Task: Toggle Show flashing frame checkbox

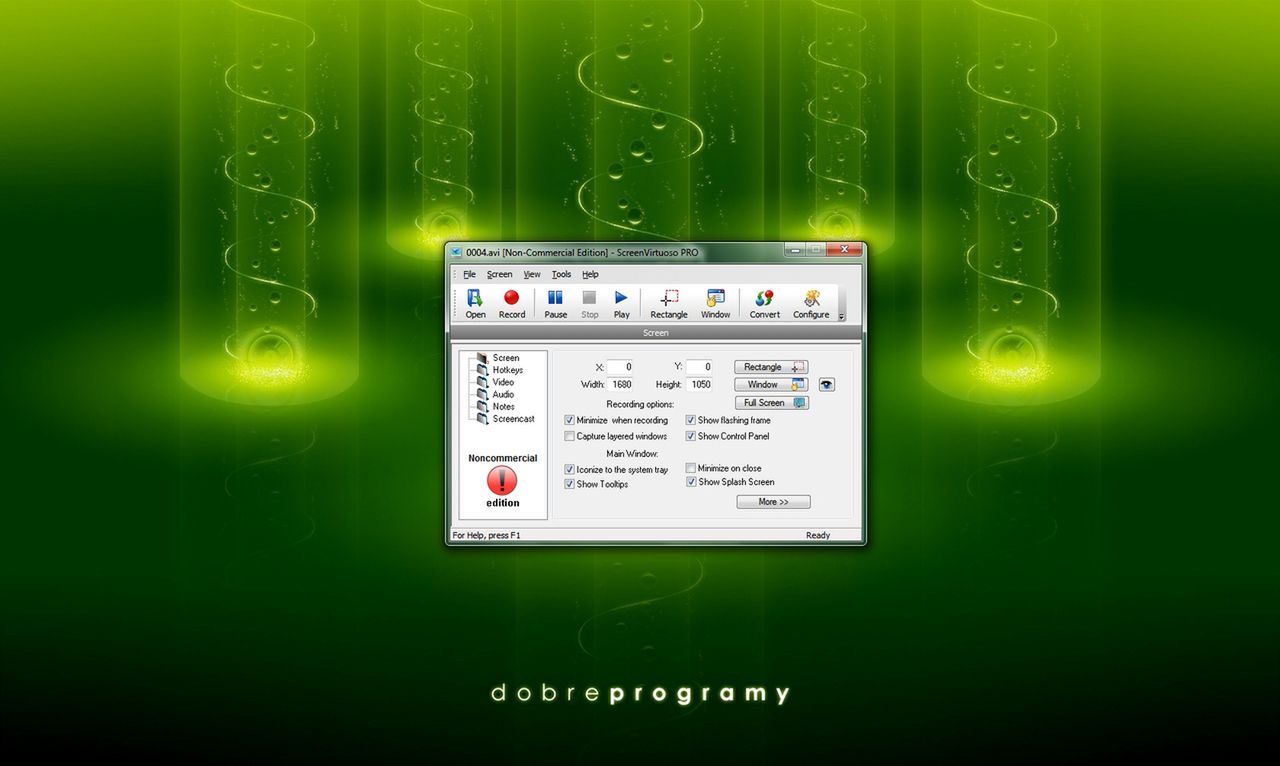Action: [x=691, y=421]
